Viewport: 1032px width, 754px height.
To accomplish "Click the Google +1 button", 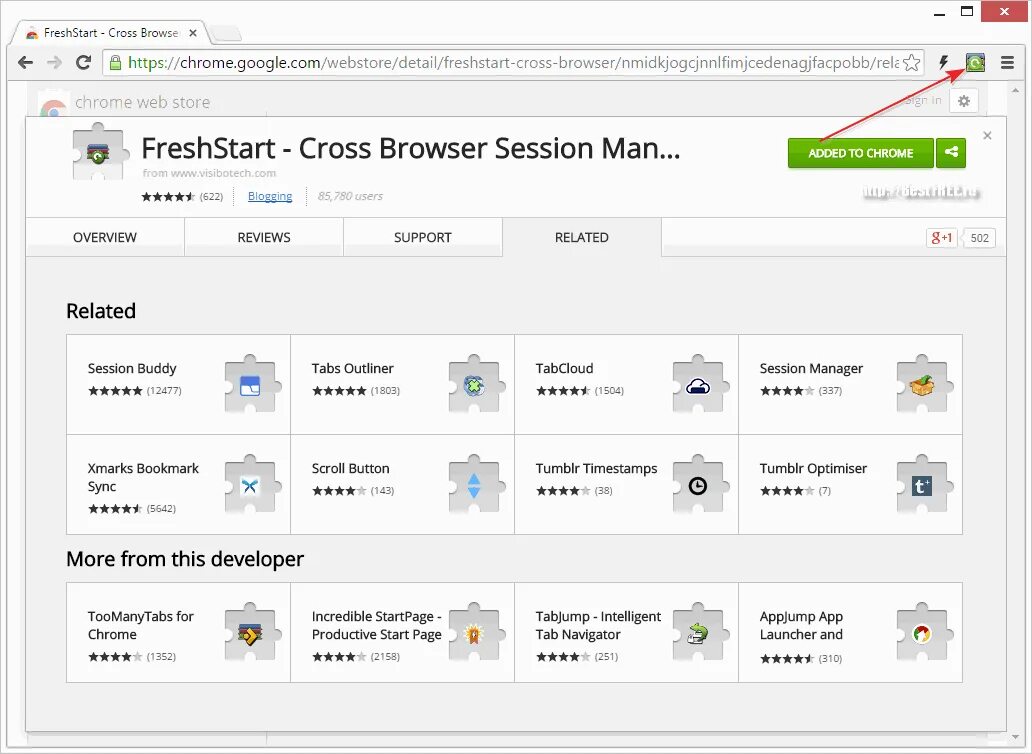I will point(941,238).
